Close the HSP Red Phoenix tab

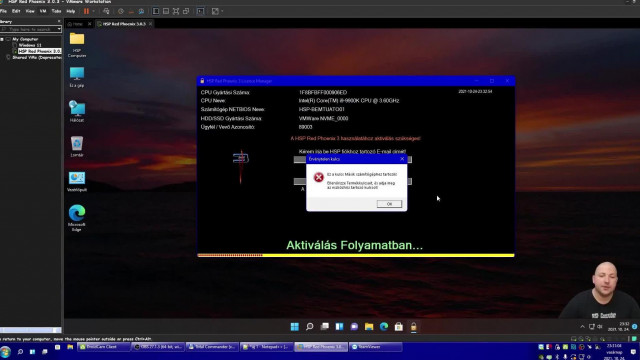151,24
